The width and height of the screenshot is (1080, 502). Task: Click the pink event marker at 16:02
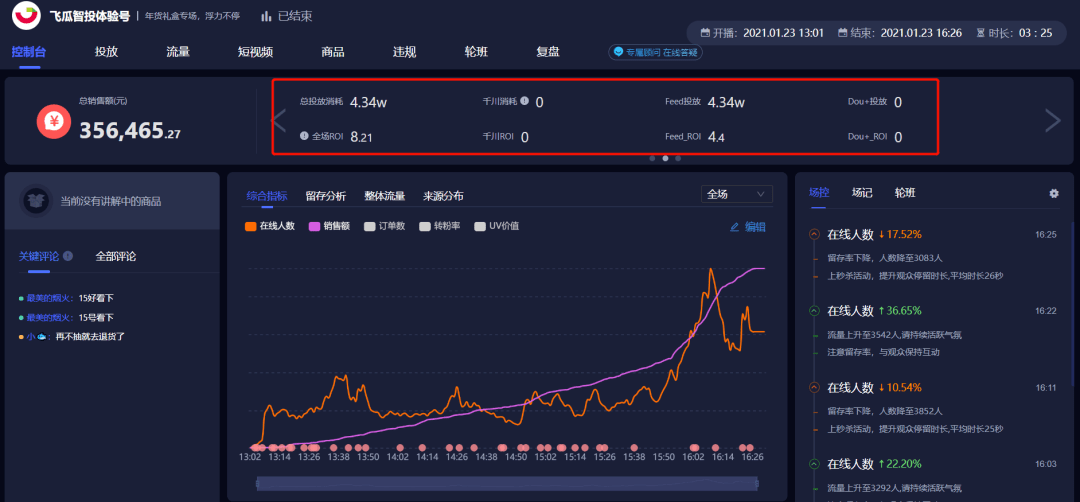pyautogui.click(x=694, y=447)
